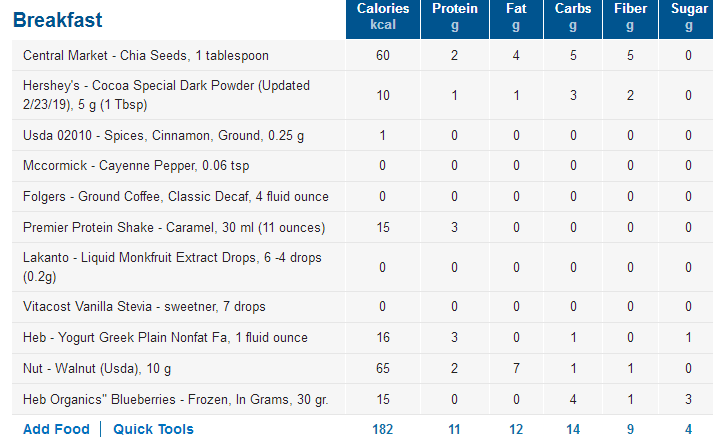
Task: Open Heb Yogurt Greek Plain Nonfat entry
Action: click(165, 337)
